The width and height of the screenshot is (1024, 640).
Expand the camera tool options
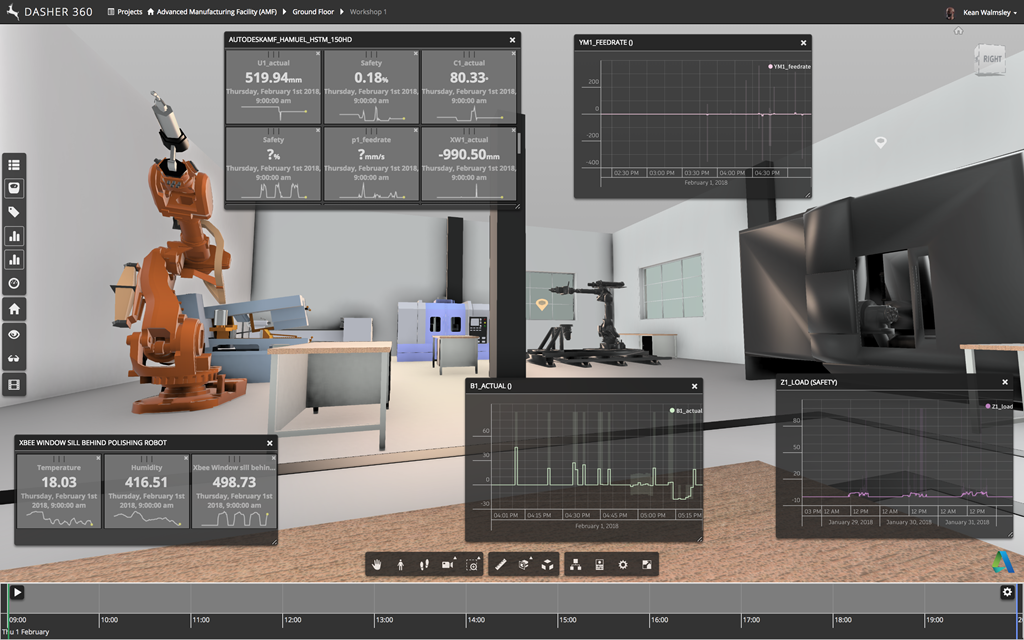click(448, 565)
